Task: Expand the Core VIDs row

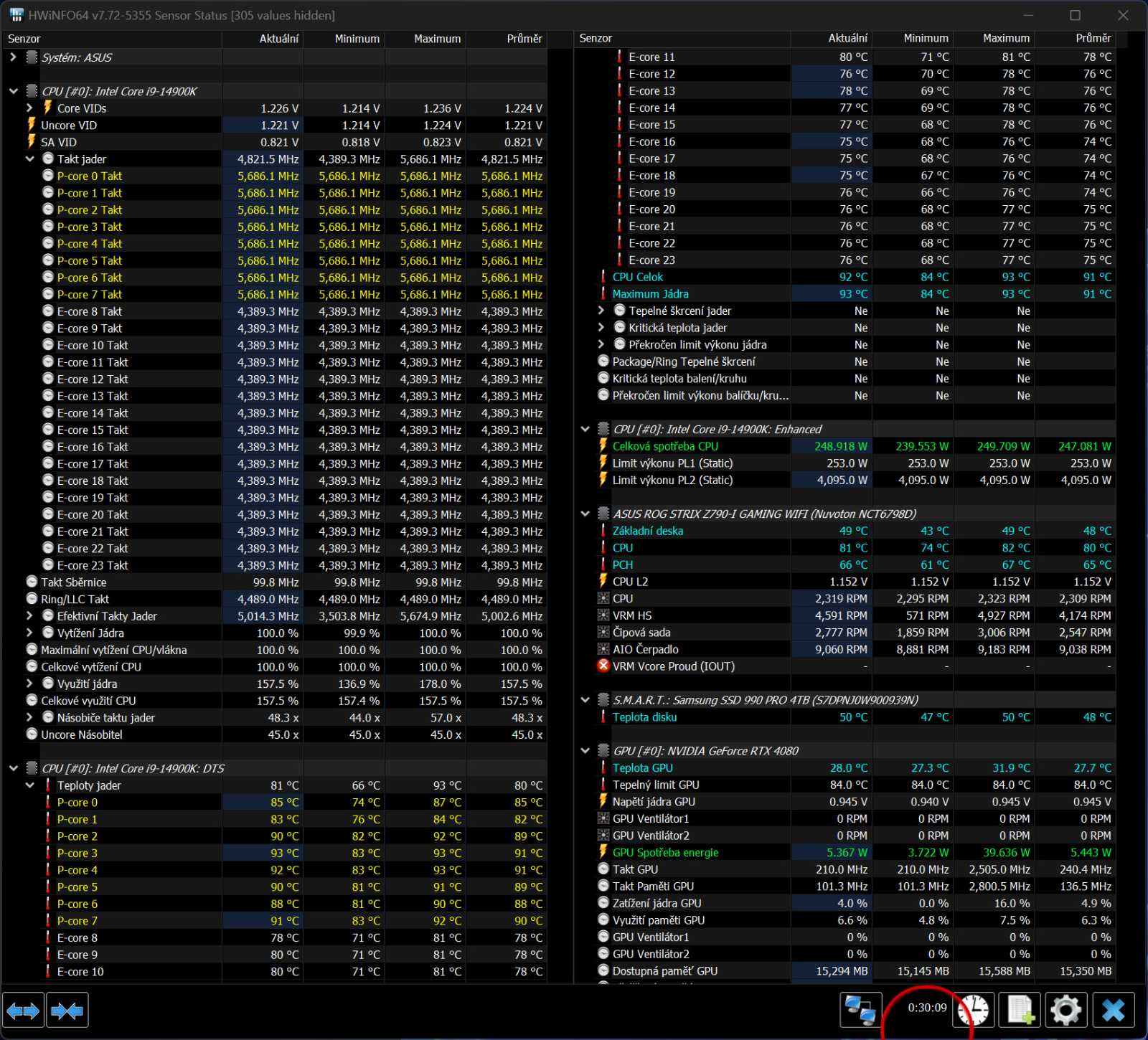Action: click(29, 108)
